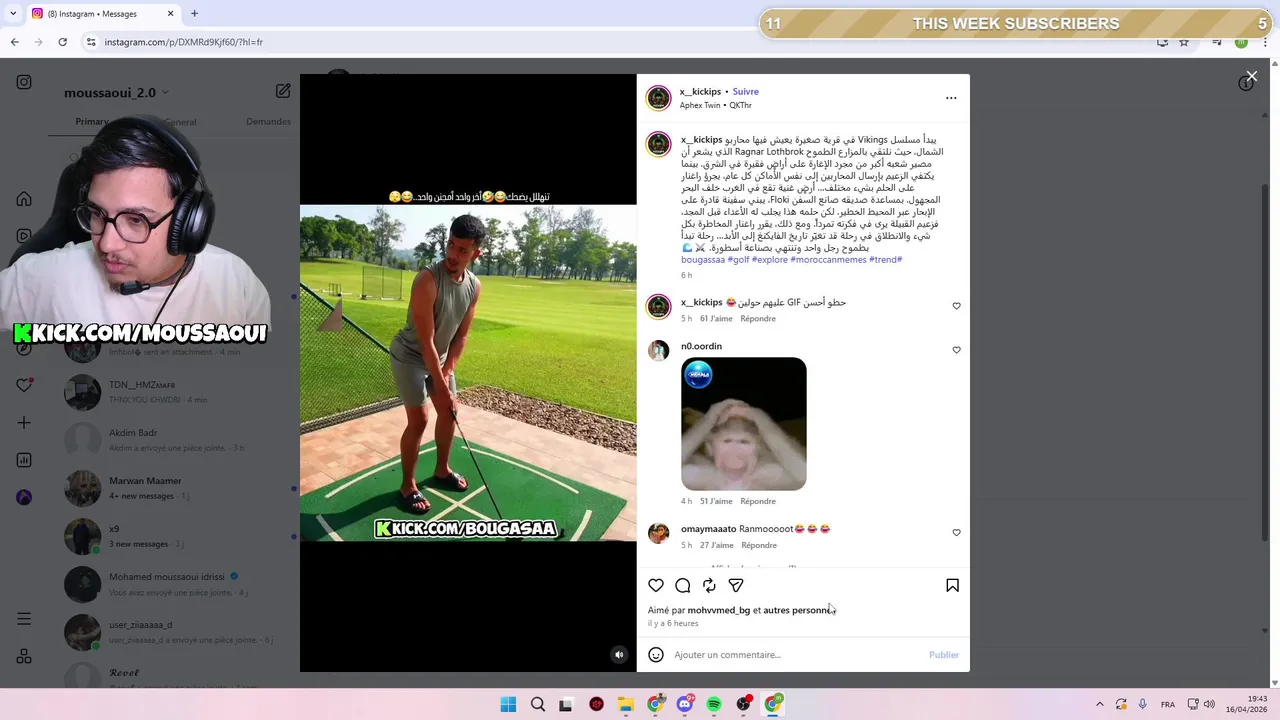
Task: Open the hamburger More menu in the sidebar
Action: click(x=24, y=619)
